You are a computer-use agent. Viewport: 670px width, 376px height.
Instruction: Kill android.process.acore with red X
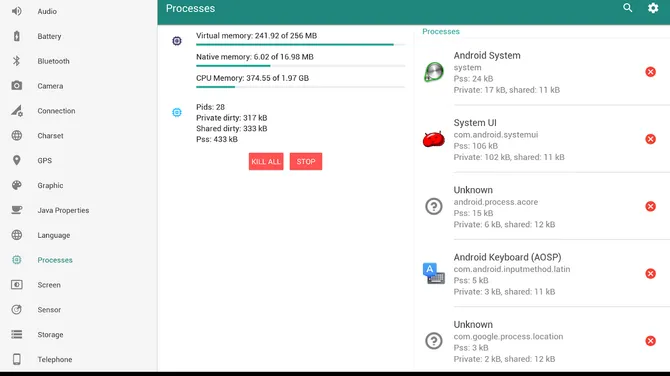coord(650,206)
